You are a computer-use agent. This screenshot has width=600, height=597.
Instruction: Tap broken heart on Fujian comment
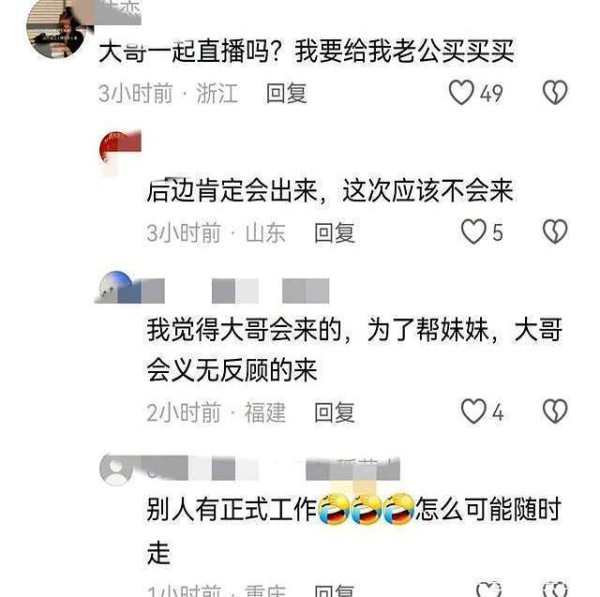pyautogui.click(x=555, y=411)
